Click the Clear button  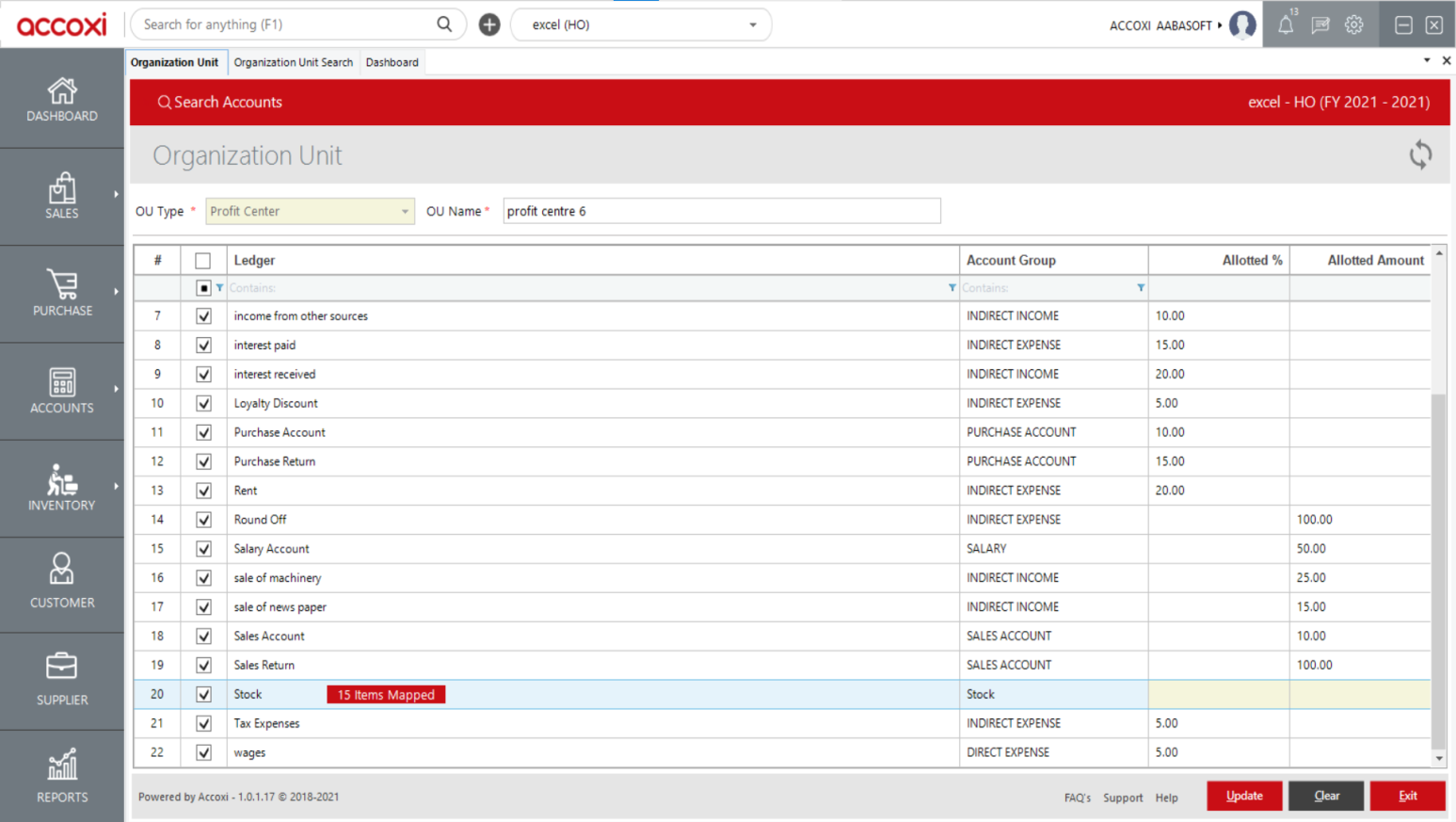(1327, 796)
